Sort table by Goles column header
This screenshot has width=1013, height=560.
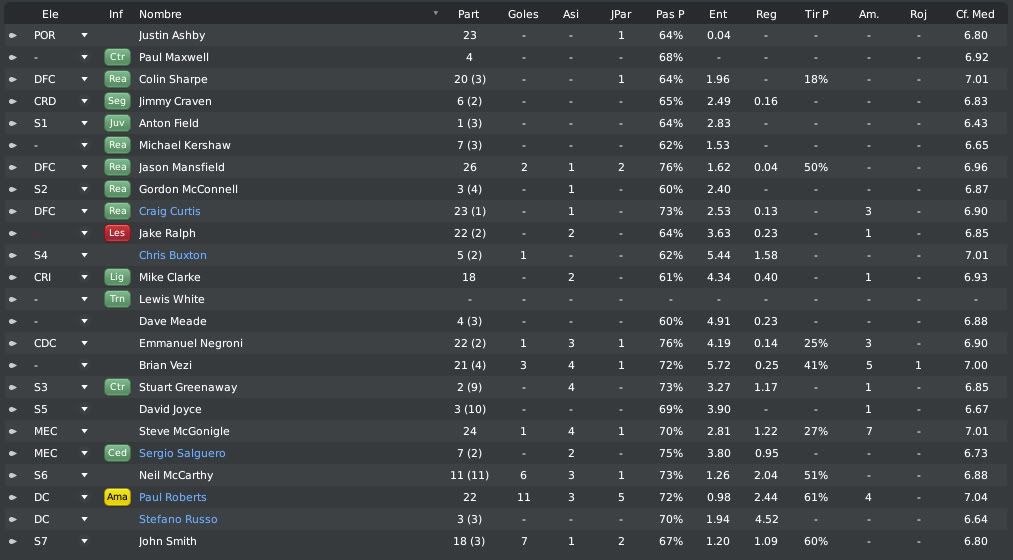pyautogui.click(x=523, y=14)
